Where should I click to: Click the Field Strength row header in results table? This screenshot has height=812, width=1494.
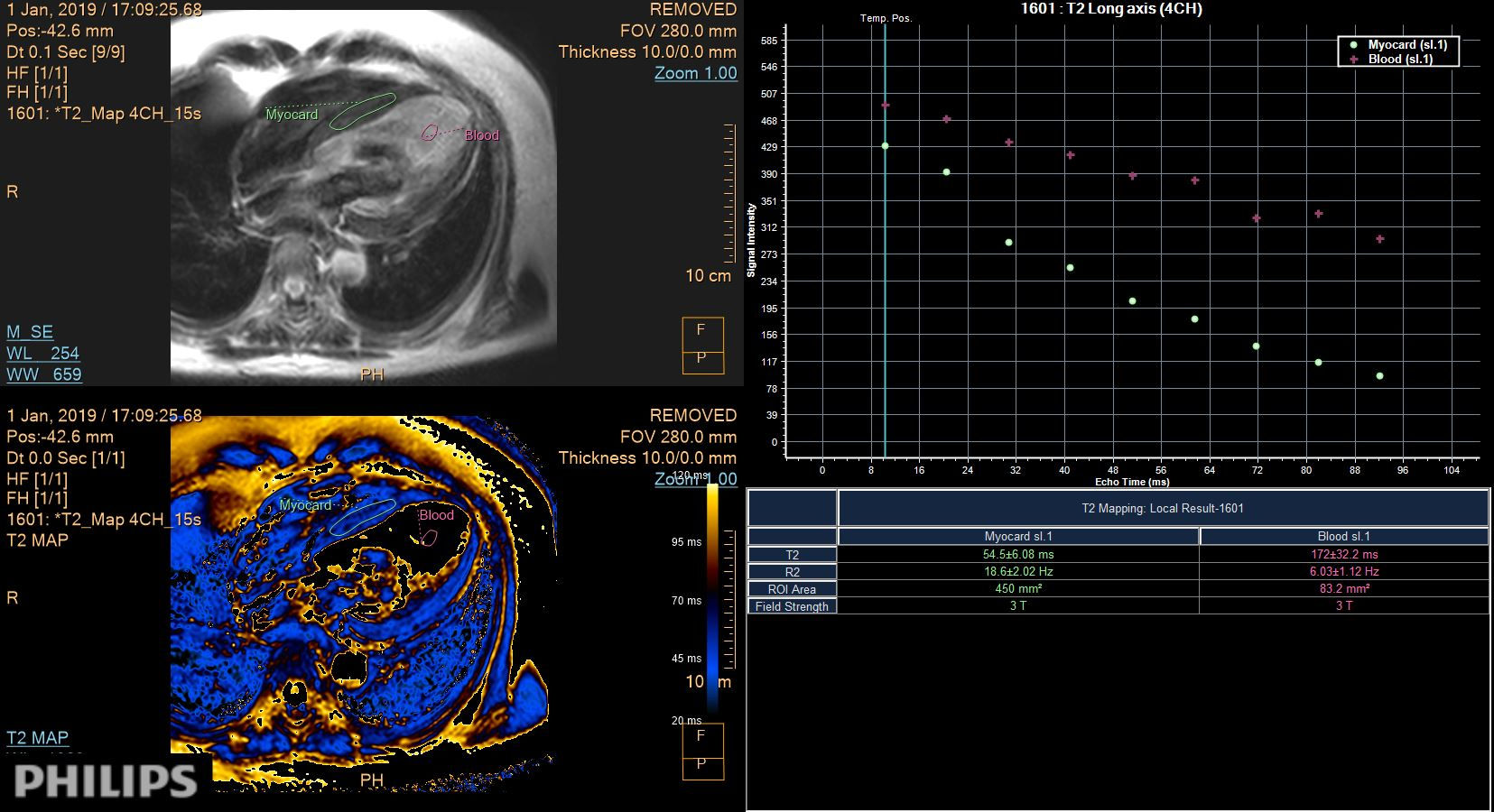[x=792, y=605]
